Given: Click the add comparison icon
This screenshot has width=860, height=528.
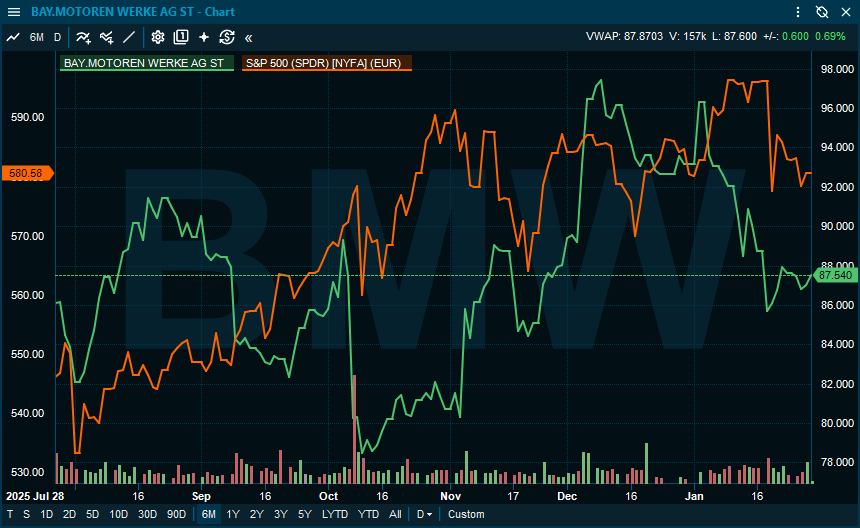Looking at the screenshot, I should (106, 37).
